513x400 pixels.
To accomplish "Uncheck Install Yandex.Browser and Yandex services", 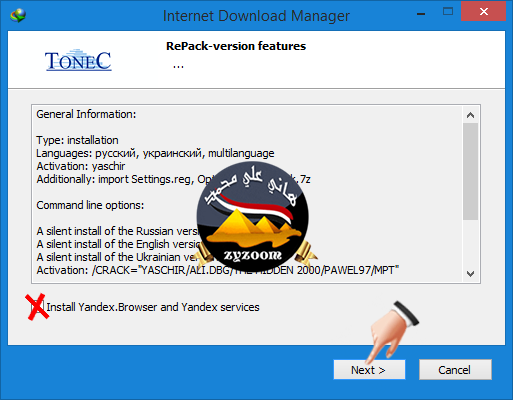I will [x=37, y=306].
